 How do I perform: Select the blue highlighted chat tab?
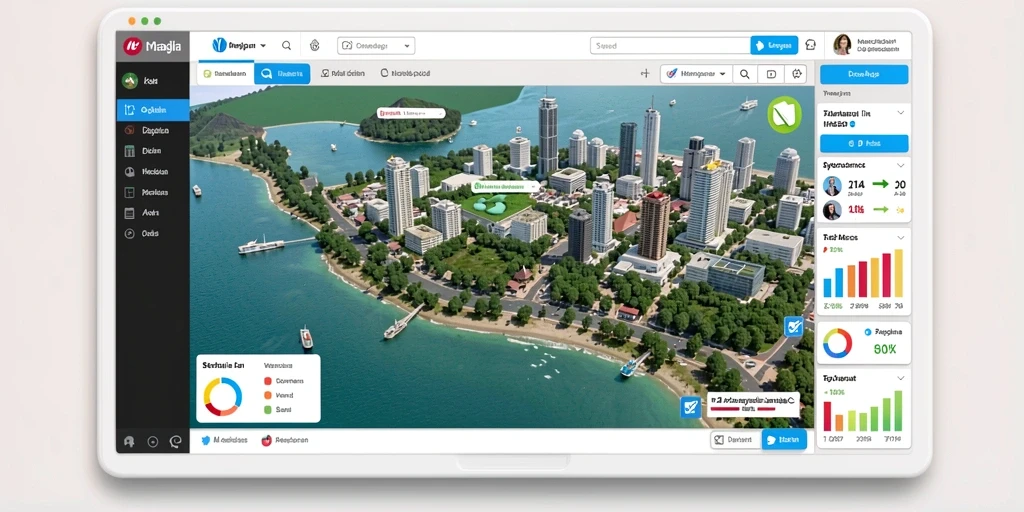(x=282, y=74)
